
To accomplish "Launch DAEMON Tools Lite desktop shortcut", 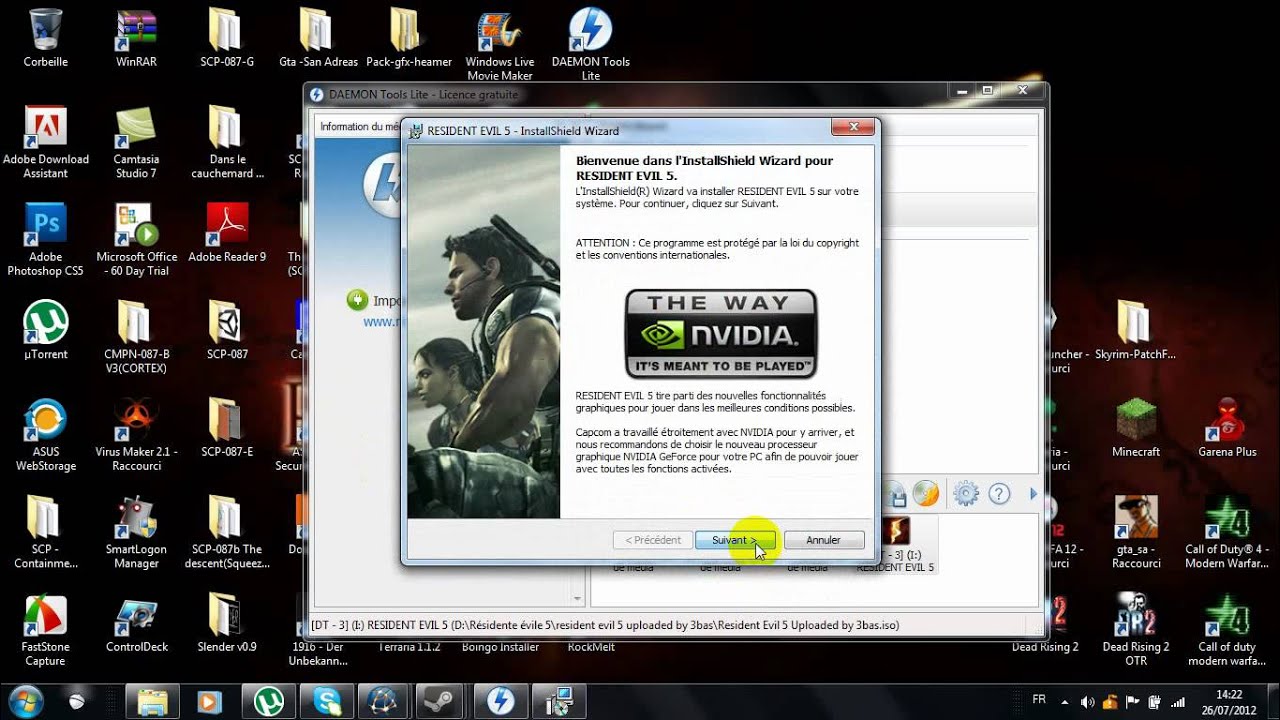I will tap(591, 45).
